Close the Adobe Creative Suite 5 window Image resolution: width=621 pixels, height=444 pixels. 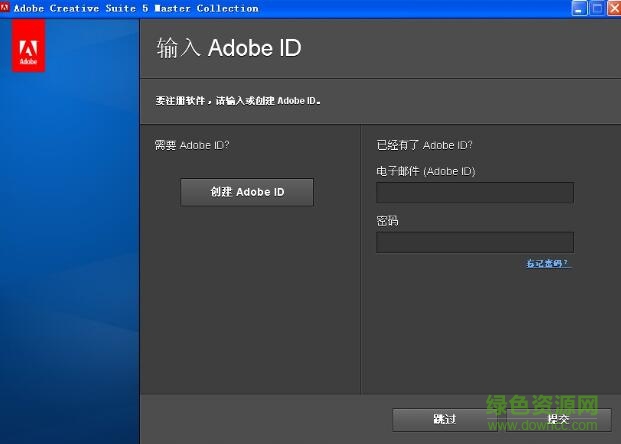(x=612, y=8)
